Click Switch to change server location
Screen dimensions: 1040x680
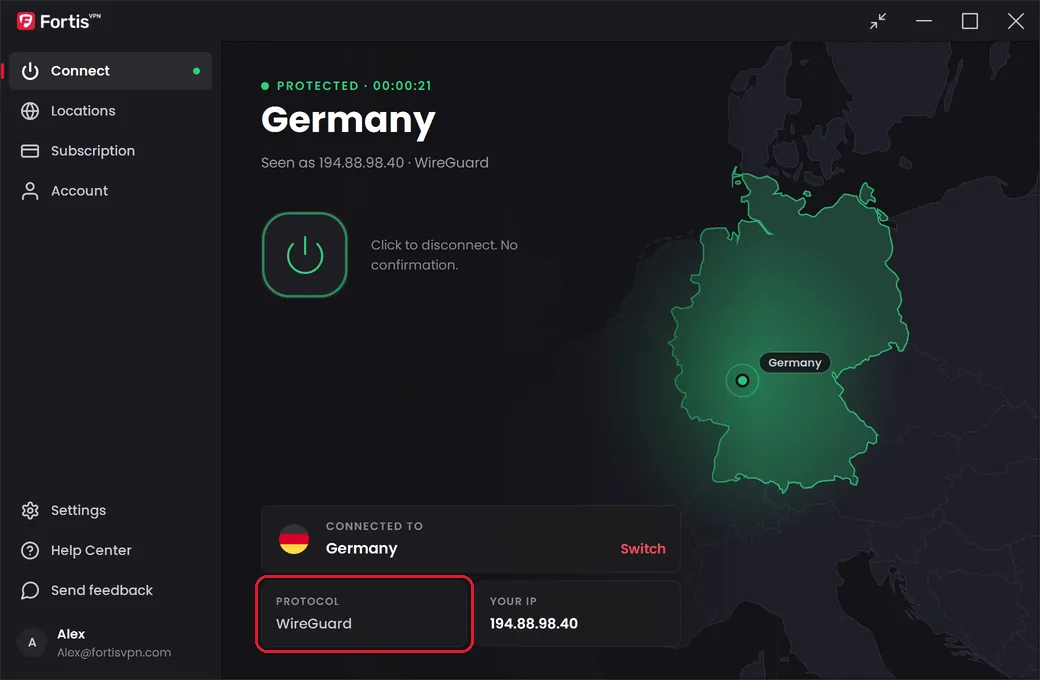[x=643, y=549]
